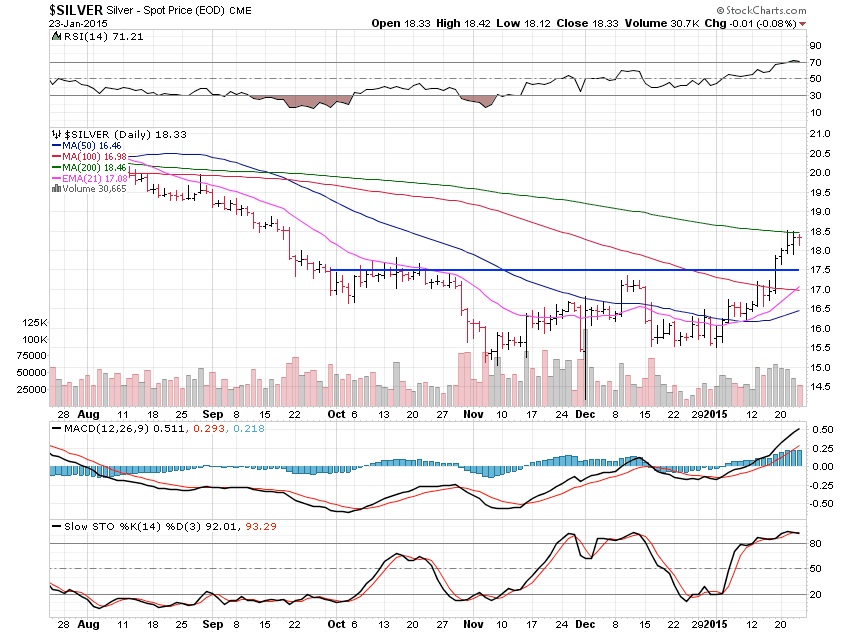Viewport: 850px width, 633px height.
Task: Click the horizontal blue resistance line at 17.5
Action: tap(564, 270)
